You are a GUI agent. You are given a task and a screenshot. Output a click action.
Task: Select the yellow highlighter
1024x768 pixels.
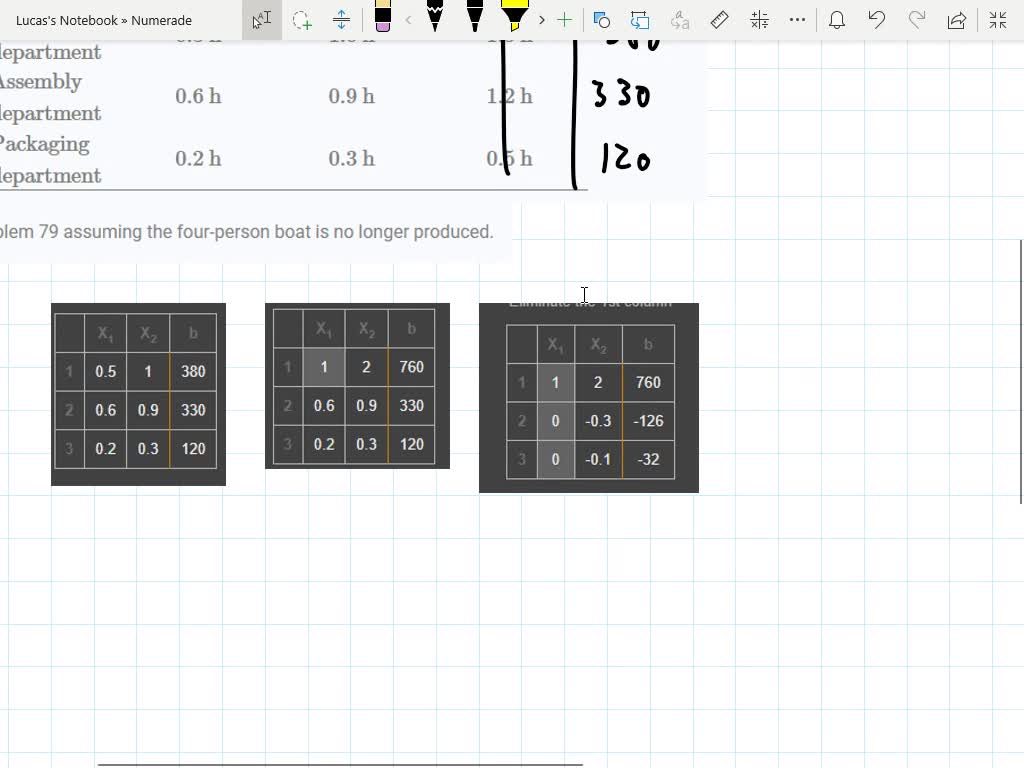pyautogui.click(x=515, y=19)
